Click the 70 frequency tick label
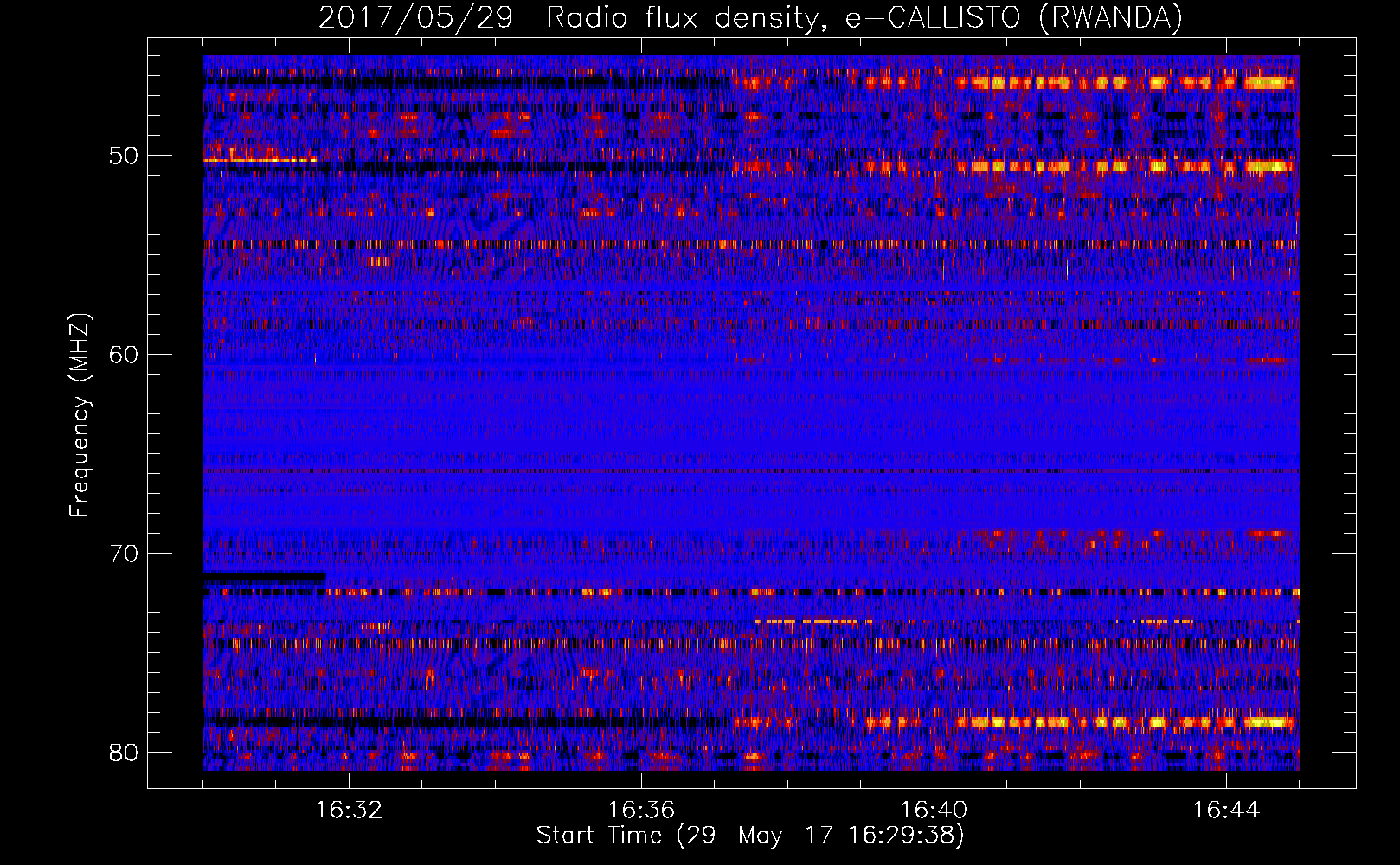Screen dimensions: 1400x865 click(x=124, y=554)
